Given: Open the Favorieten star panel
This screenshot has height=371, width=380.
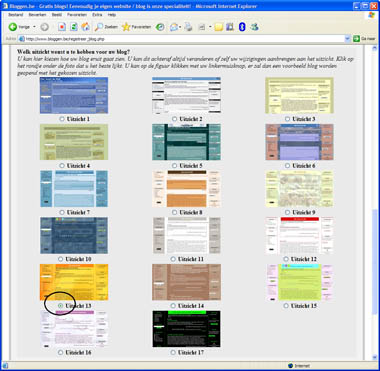Looking at the screenshot, I should coord(136,27).
